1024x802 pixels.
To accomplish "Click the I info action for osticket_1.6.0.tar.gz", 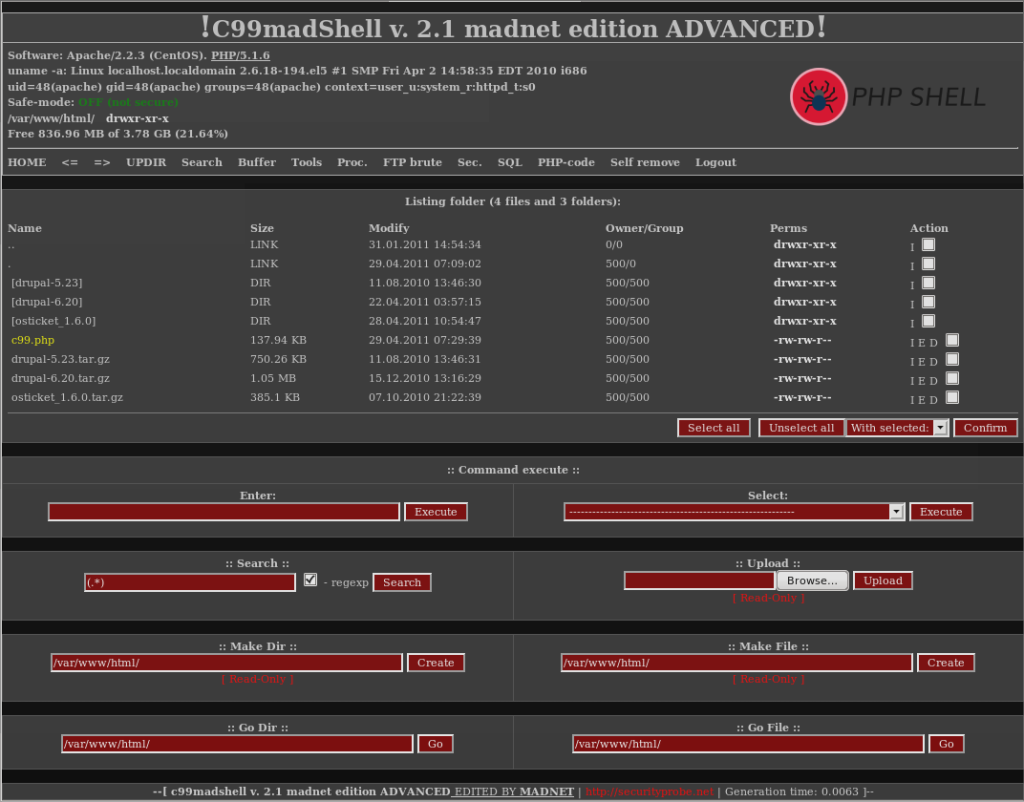I will coord(912,400).
